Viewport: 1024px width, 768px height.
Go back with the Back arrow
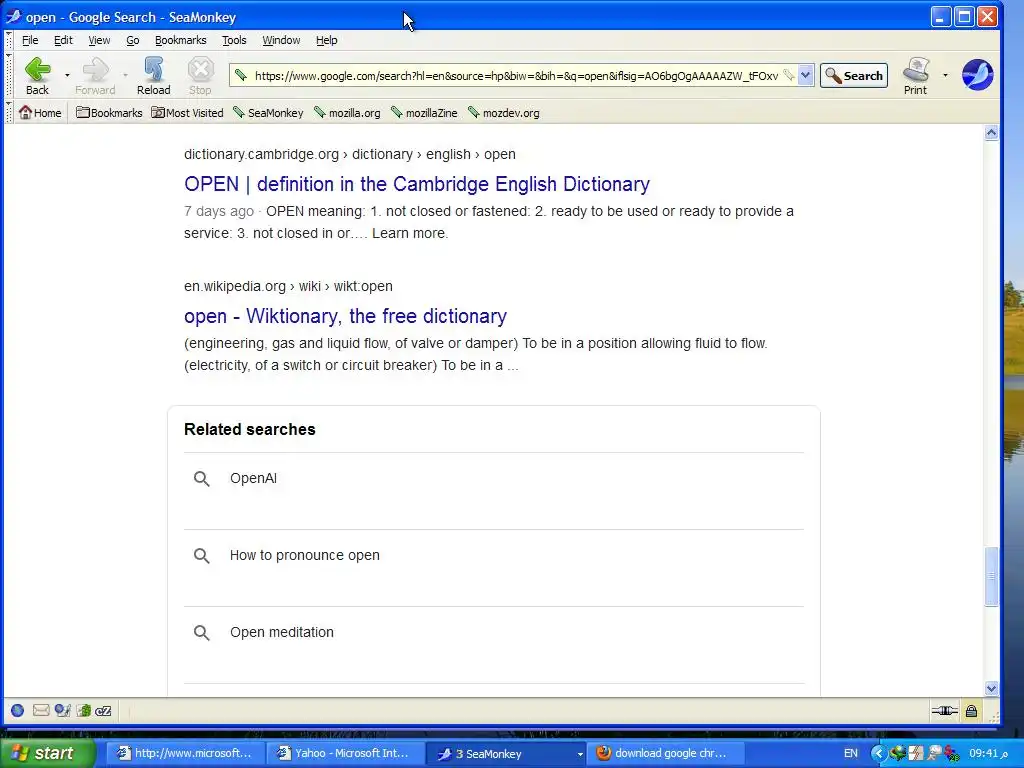click(x=37, y=76)
